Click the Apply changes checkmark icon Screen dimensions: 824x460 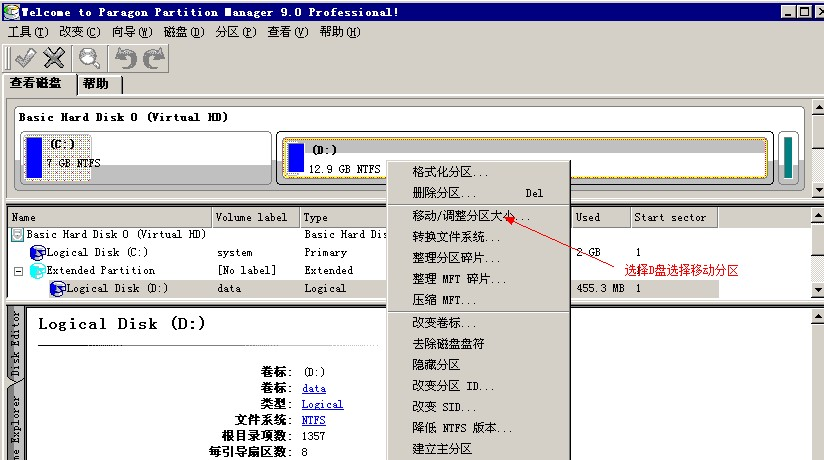tap(23, 59)
